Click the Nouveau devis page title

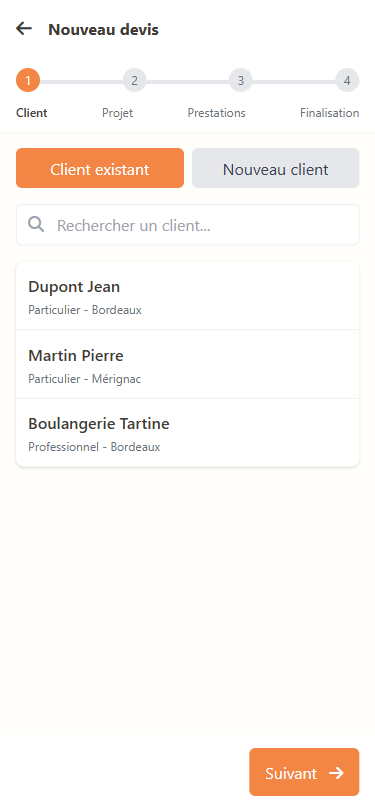click(x=104, y=30)
